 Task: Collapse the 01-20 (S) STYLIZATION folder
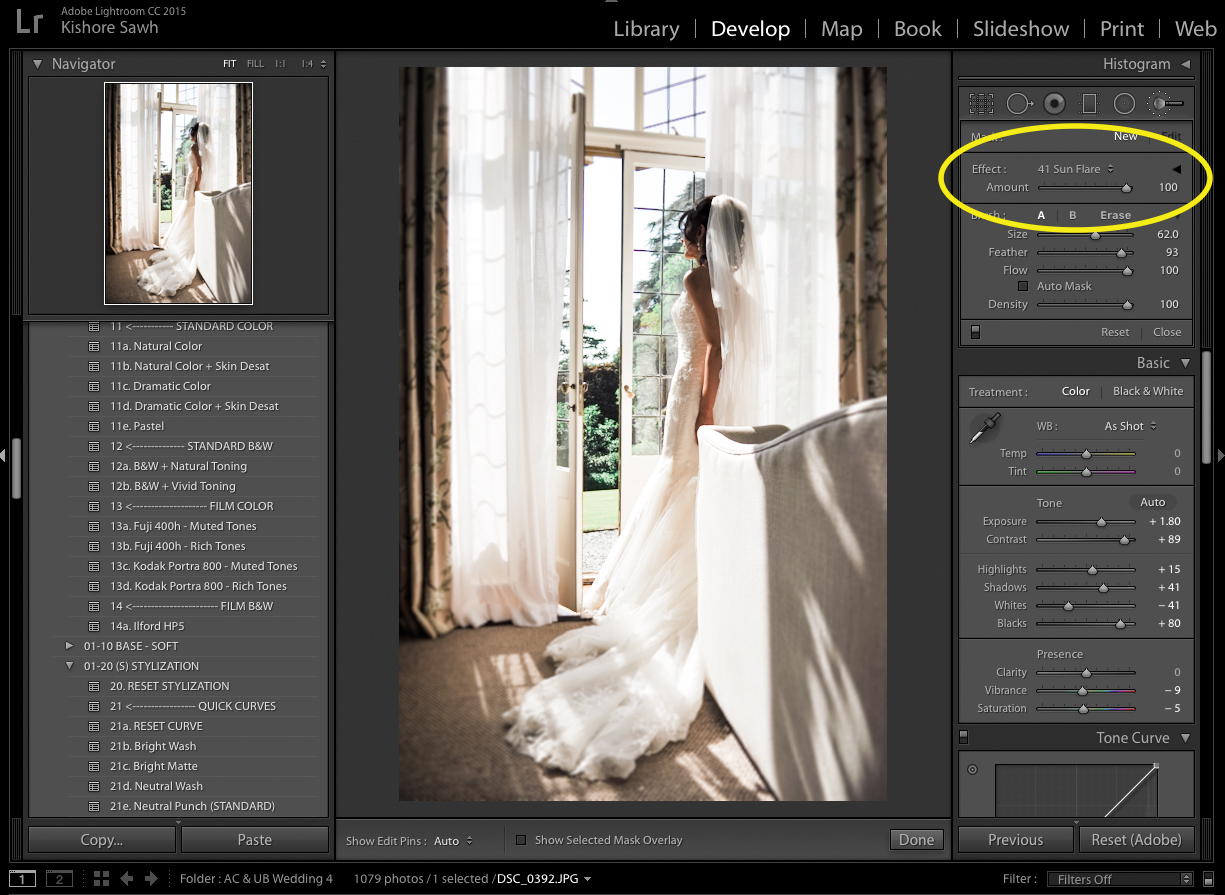pos(69,666)
